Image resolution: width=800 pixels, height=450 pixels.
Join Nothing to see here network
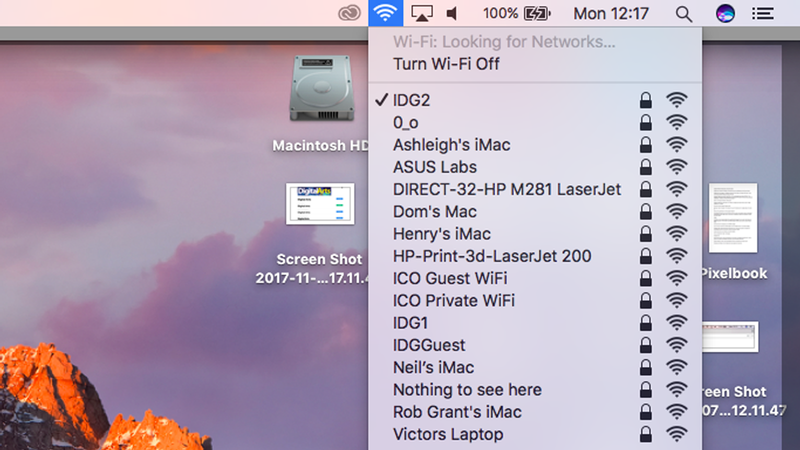pyautogui.click(x=535, y=390)
